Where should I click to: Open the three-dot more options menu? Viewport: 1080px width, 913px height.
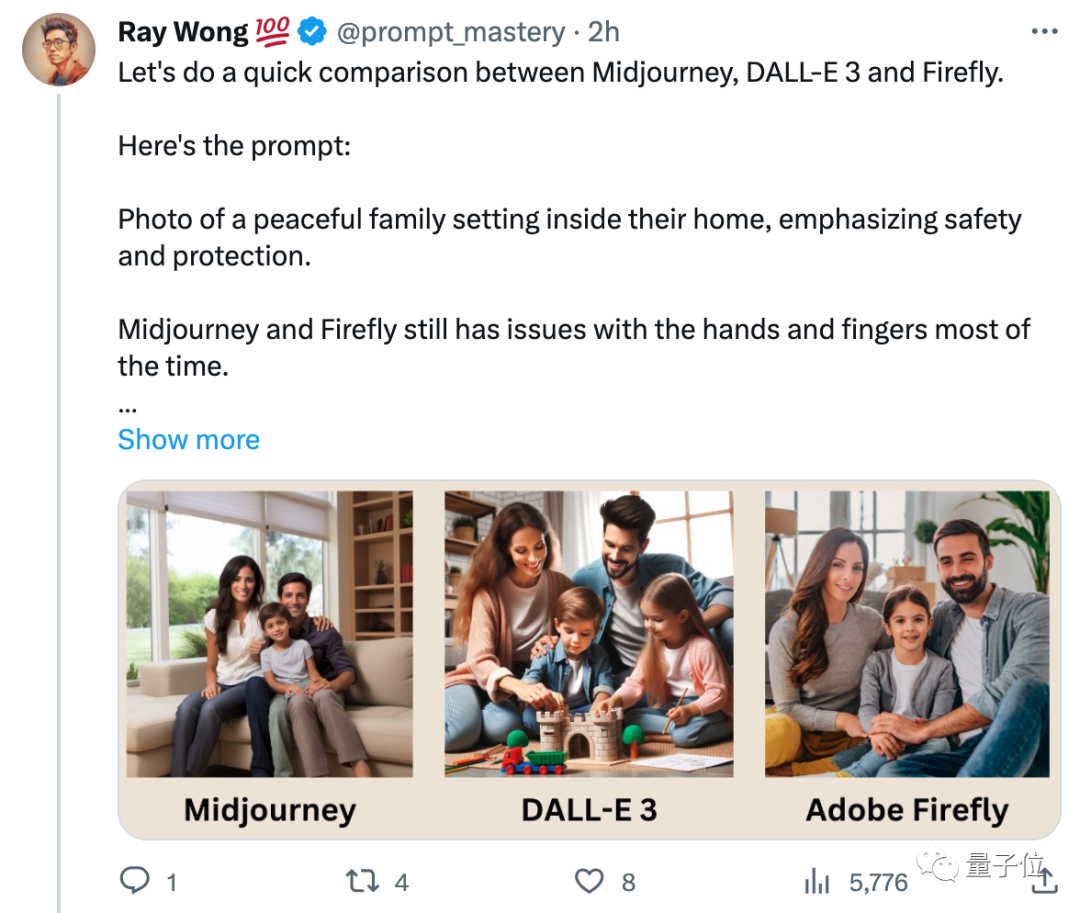1043,32
